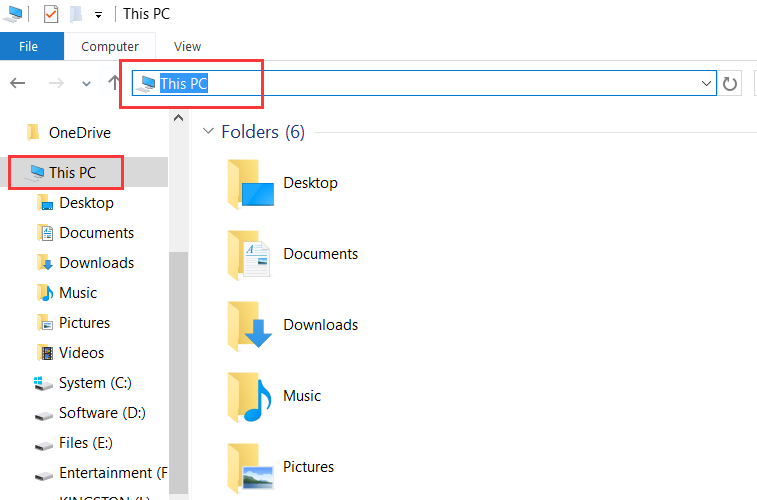This screenshot has width=757, height=500.
Task: Collapse the Folders (6) group
Action: pos(208,132)
